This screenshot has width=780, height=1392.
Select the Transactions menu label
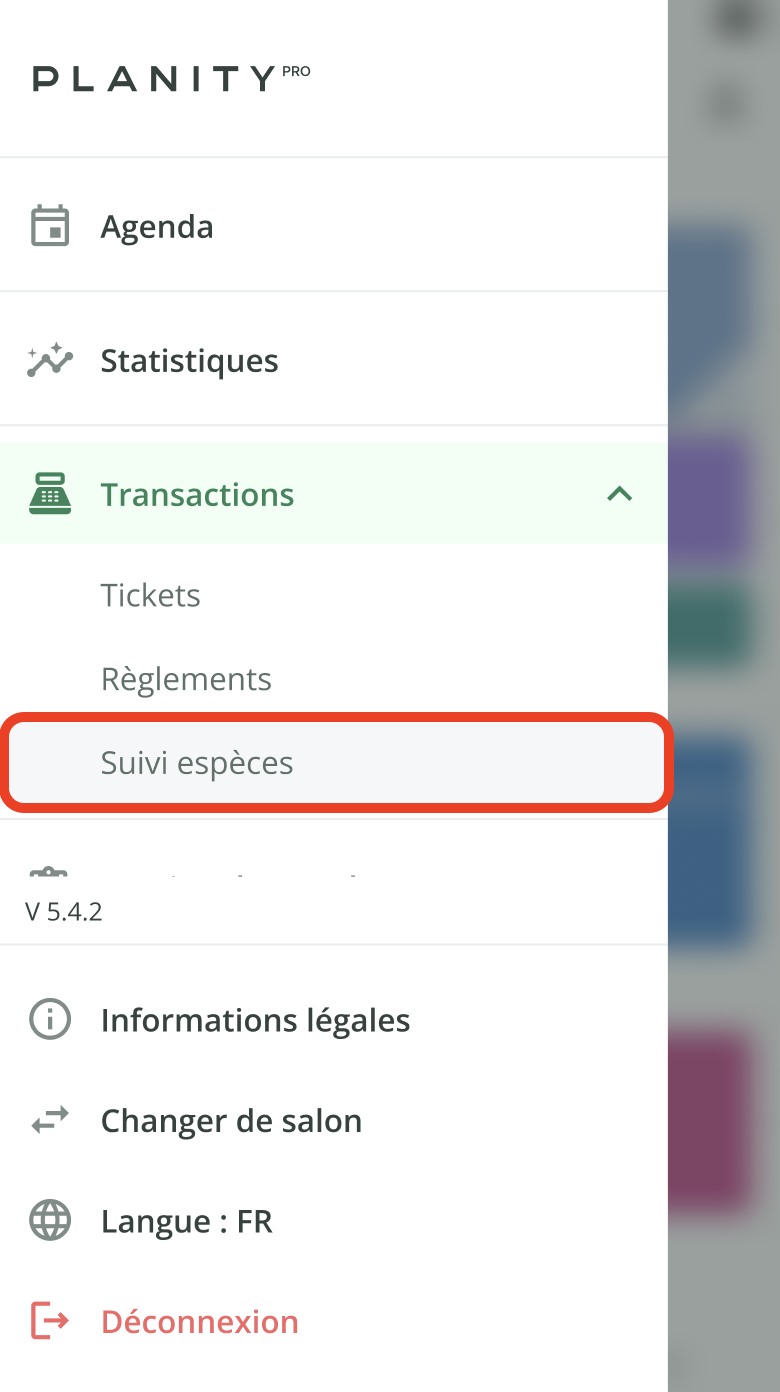pyautogui.click(x=197, y=494)
